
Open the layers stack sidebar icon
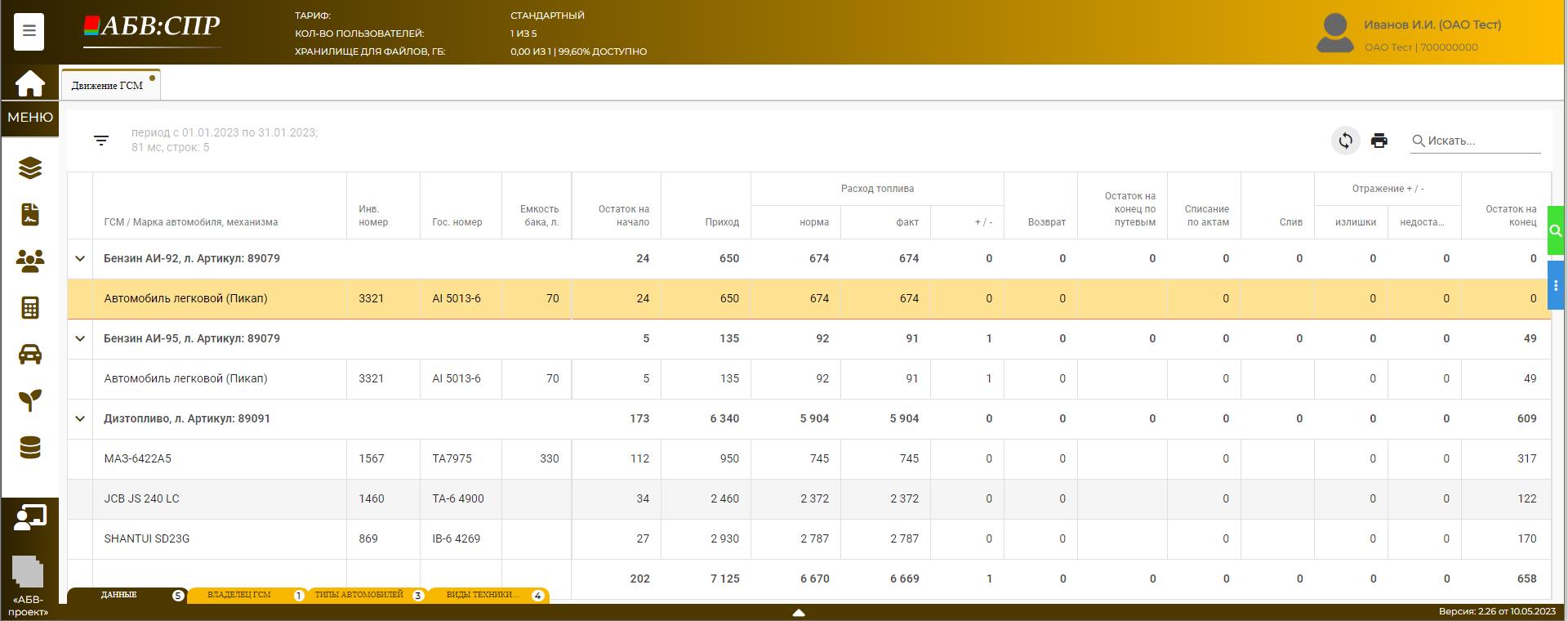point(30,168)
